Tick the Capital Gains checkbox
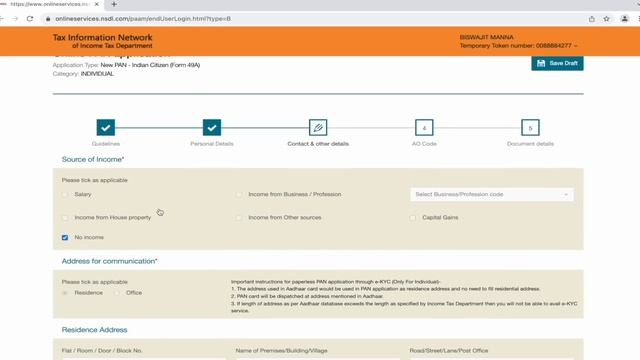640x360 pixels. (413, 218)
